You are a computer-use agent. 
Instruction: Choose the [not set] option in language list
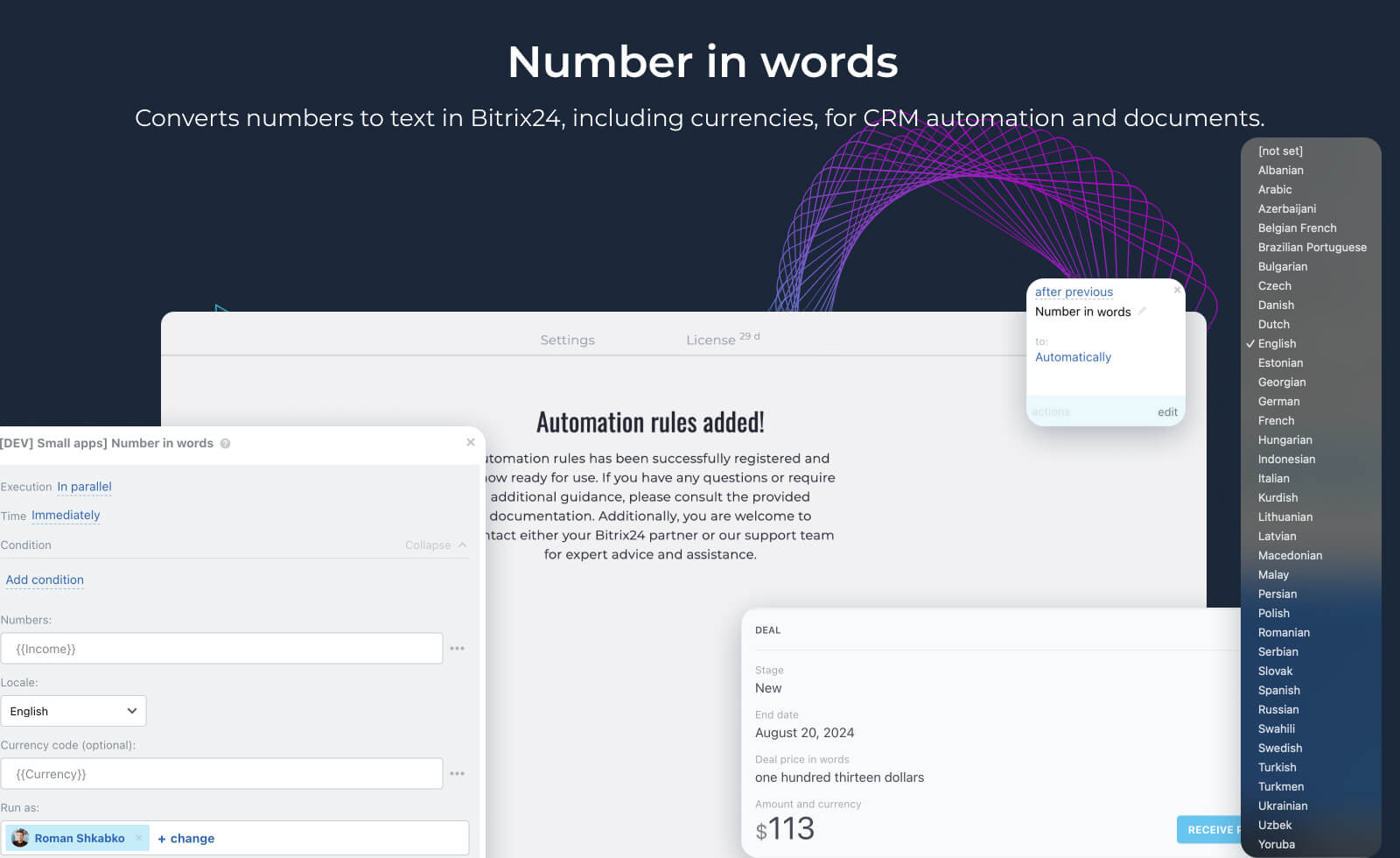coord(1280,151)
